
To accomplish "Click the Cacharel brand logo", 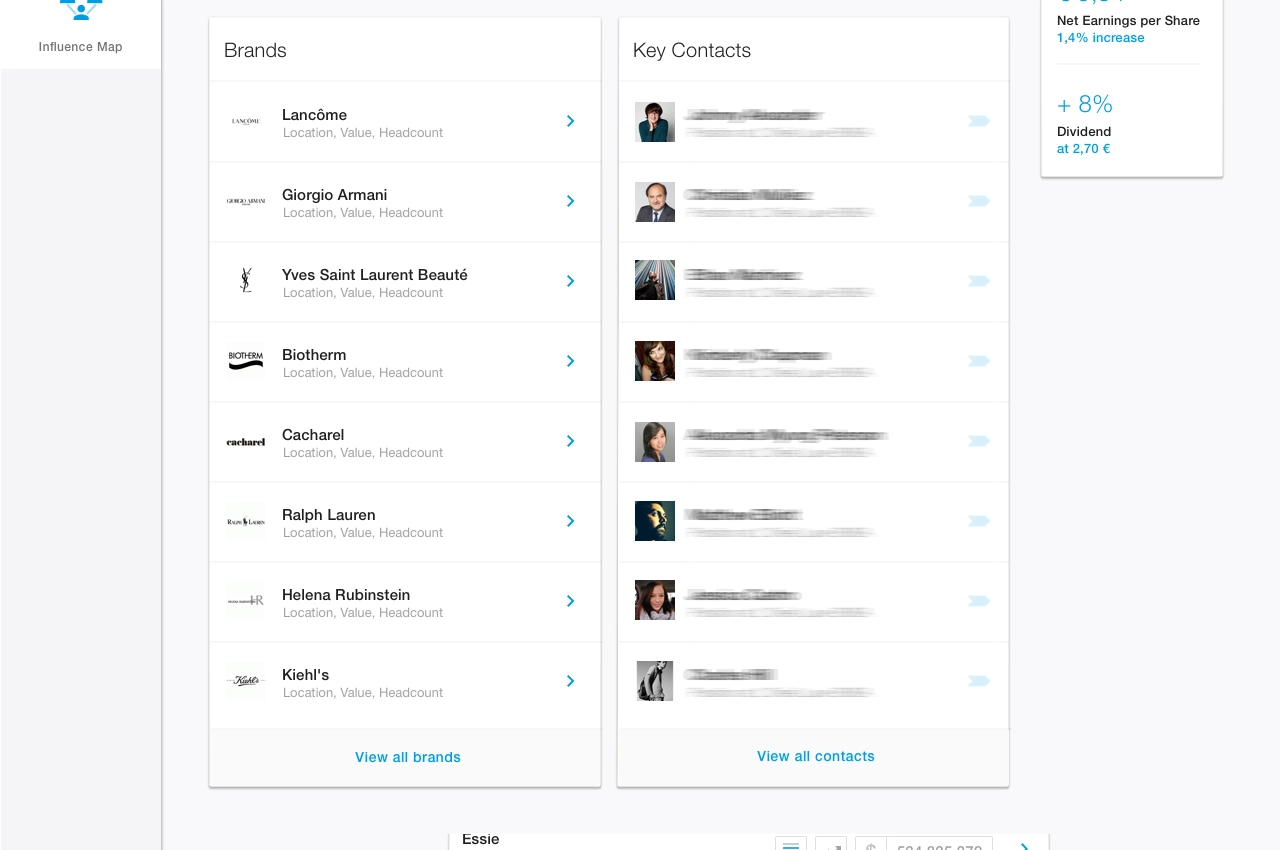I will (246, 441).
